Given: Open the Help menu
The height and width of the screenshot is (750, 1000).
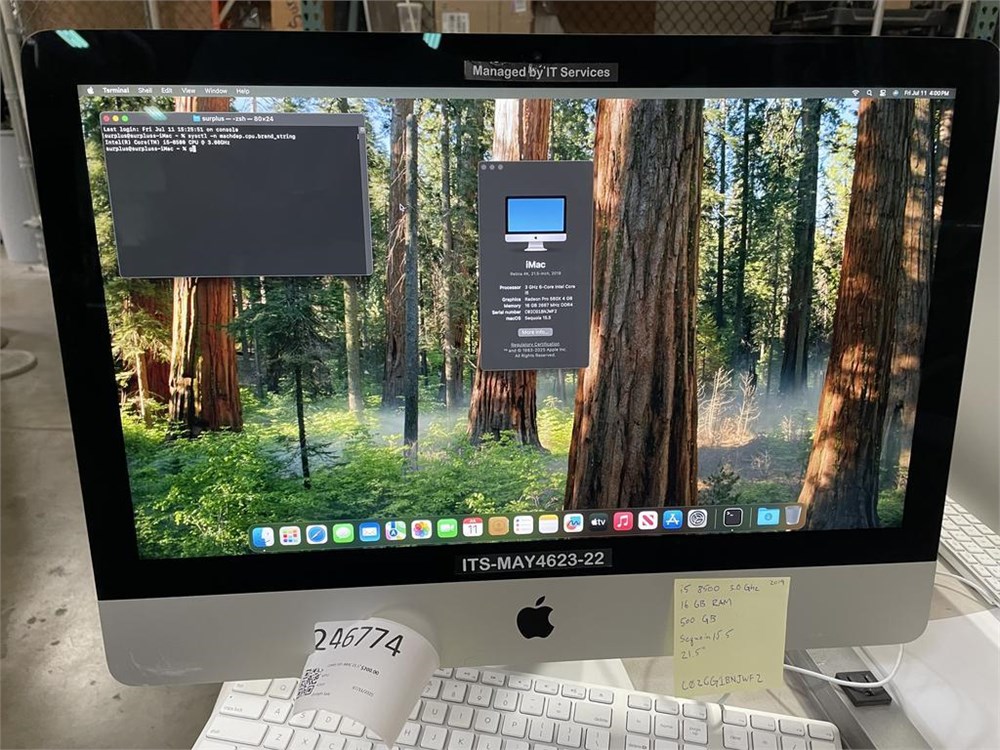Looking at the screenshot, I should [x=242, y=91].
